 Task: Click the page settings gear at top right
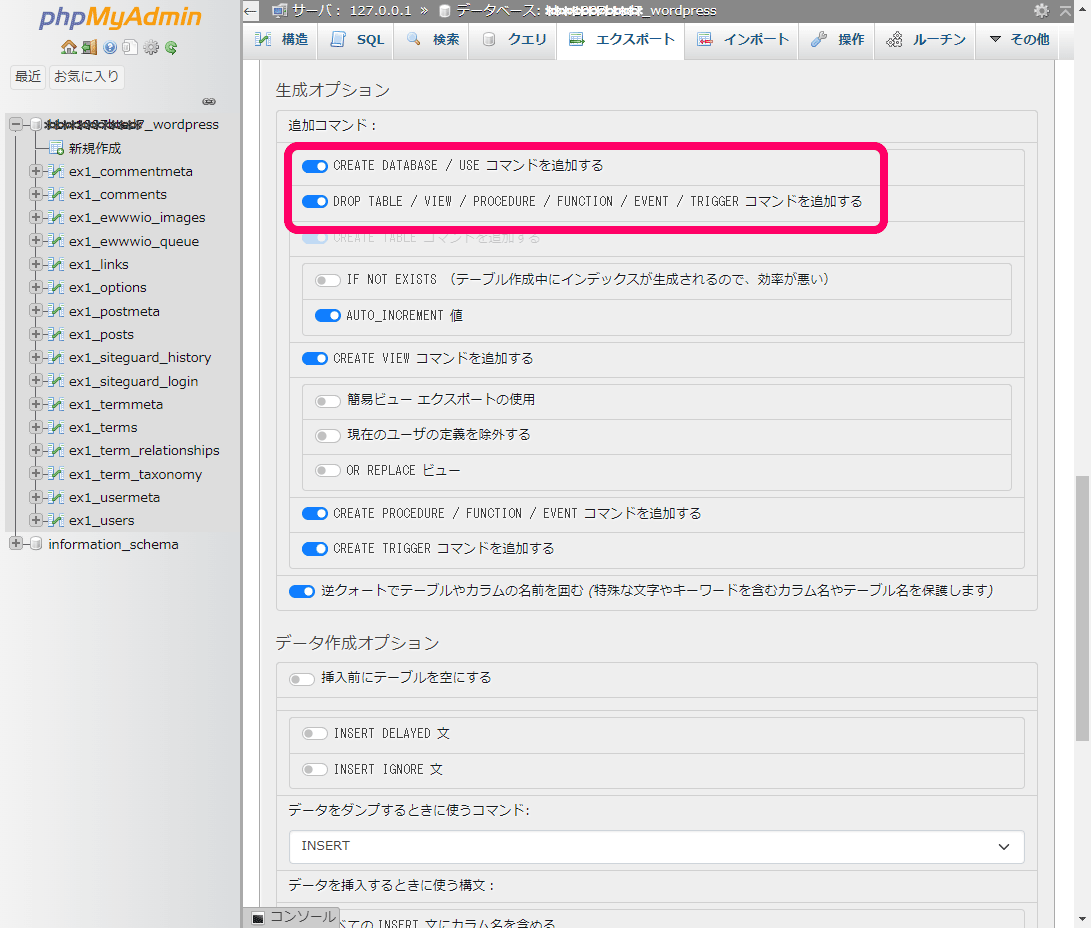1041,11
